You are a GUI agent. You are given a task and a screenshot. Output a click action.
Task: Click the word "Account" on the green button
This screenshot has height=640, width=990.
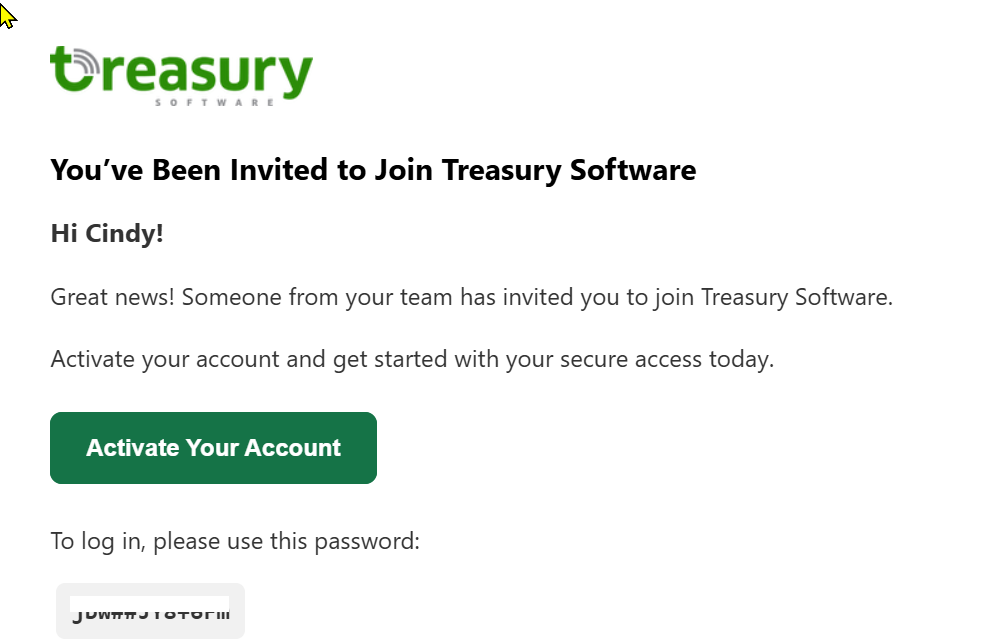pyautogui.click(x=294, y=448)
